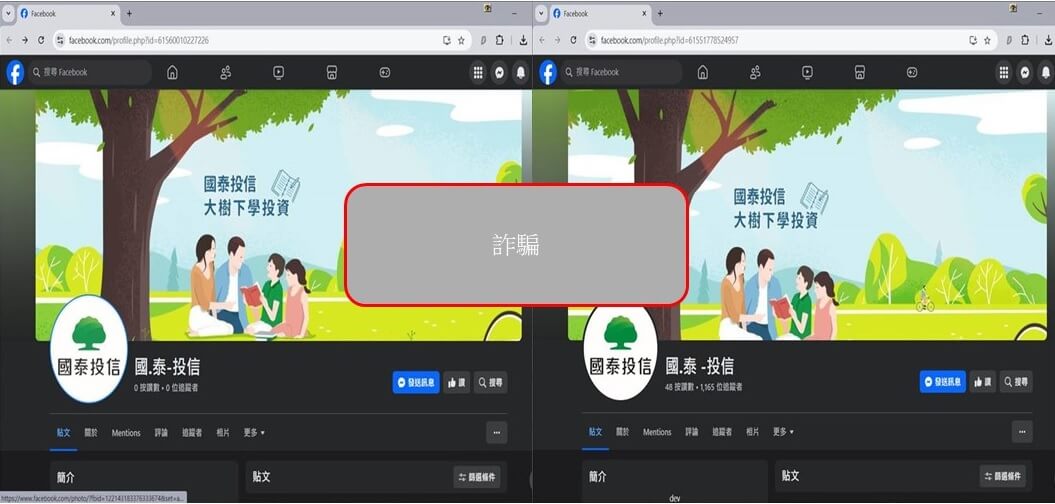The height and width of the screenshot is (504, 1055).
Task: Open new tab plus in right browser
Action: click(x=660, y=13)
